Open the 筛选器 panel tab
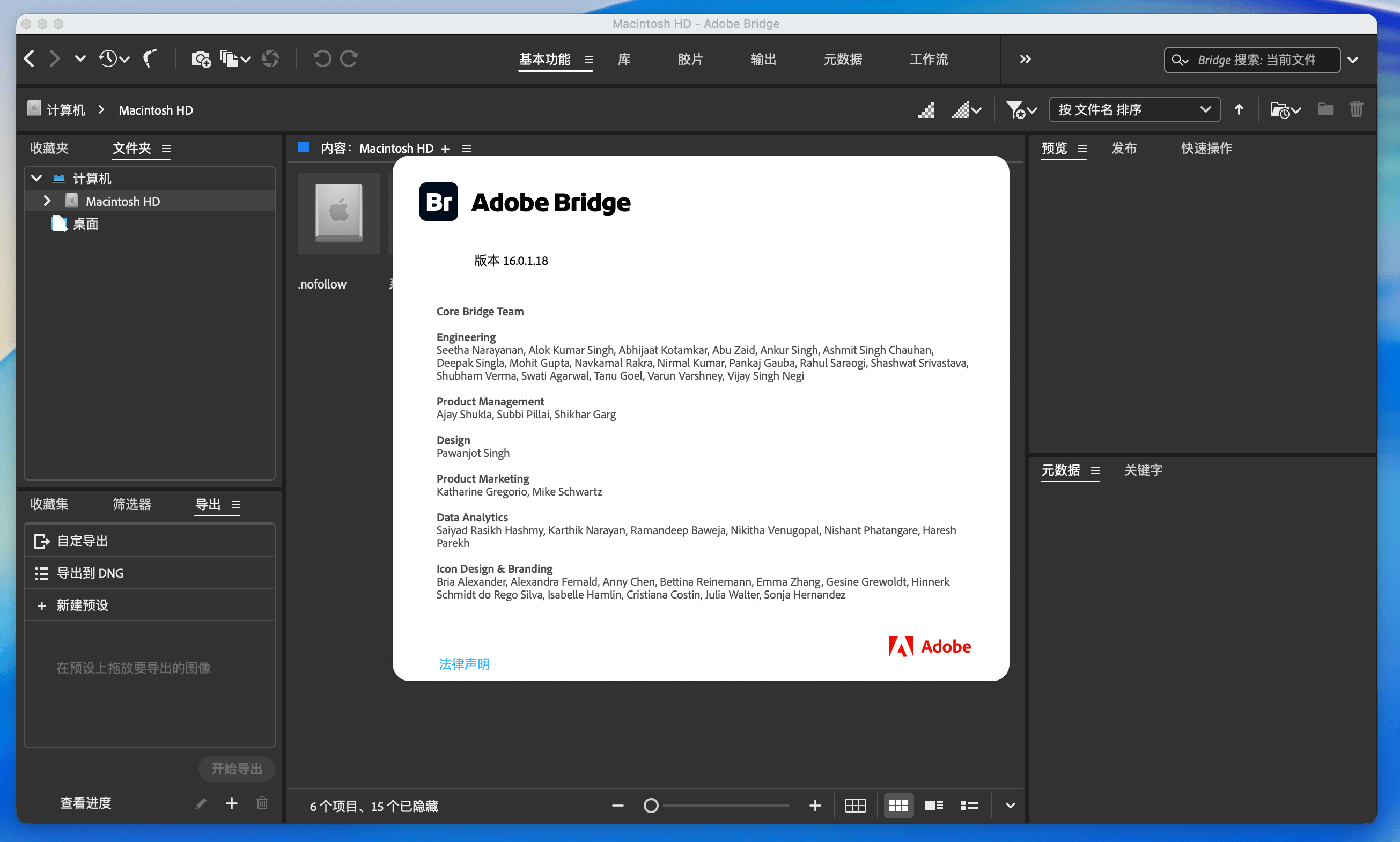 [131, 505]
